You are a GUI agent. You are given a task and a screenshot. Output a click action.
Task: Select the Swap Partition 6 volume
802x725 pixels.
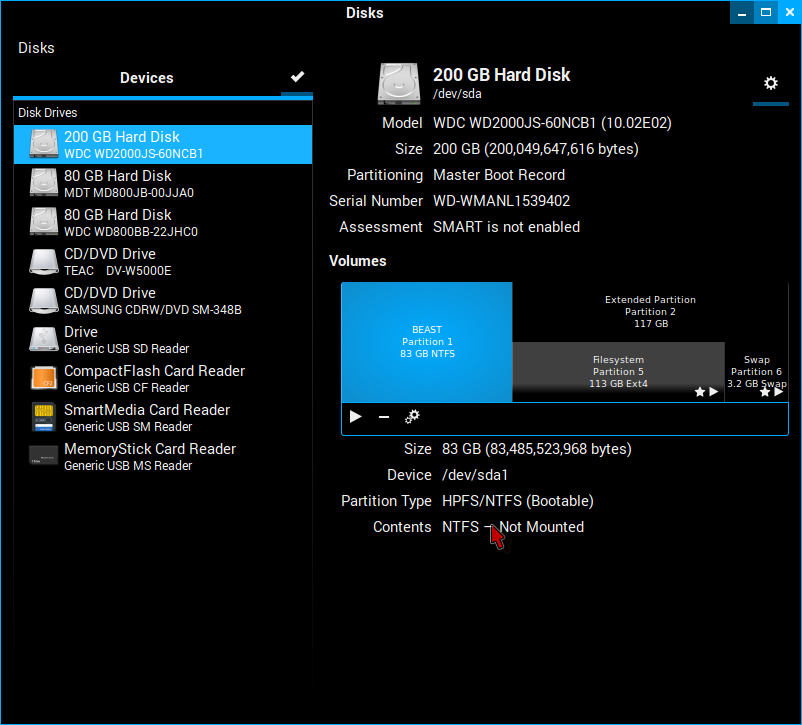coord(756,371)
